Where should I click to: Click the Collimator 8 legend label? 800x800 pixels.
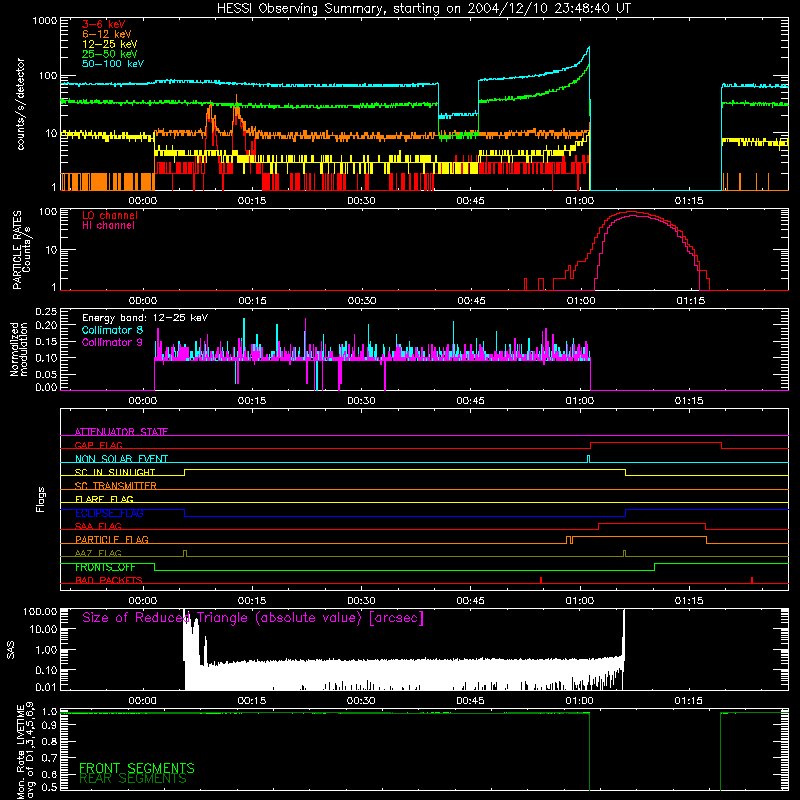pos(112,330)
